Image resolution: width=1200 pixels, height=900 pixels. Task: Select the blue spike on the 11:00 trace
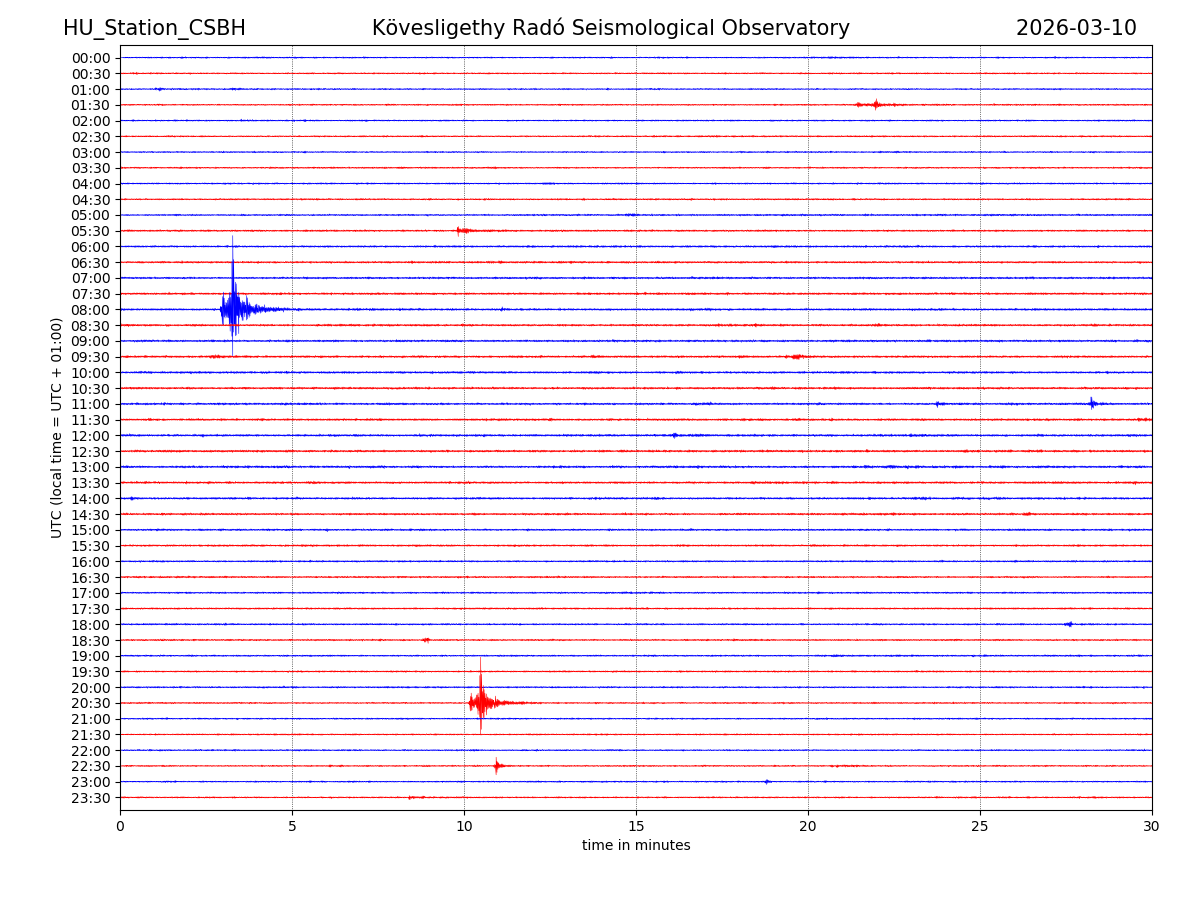1092,404
